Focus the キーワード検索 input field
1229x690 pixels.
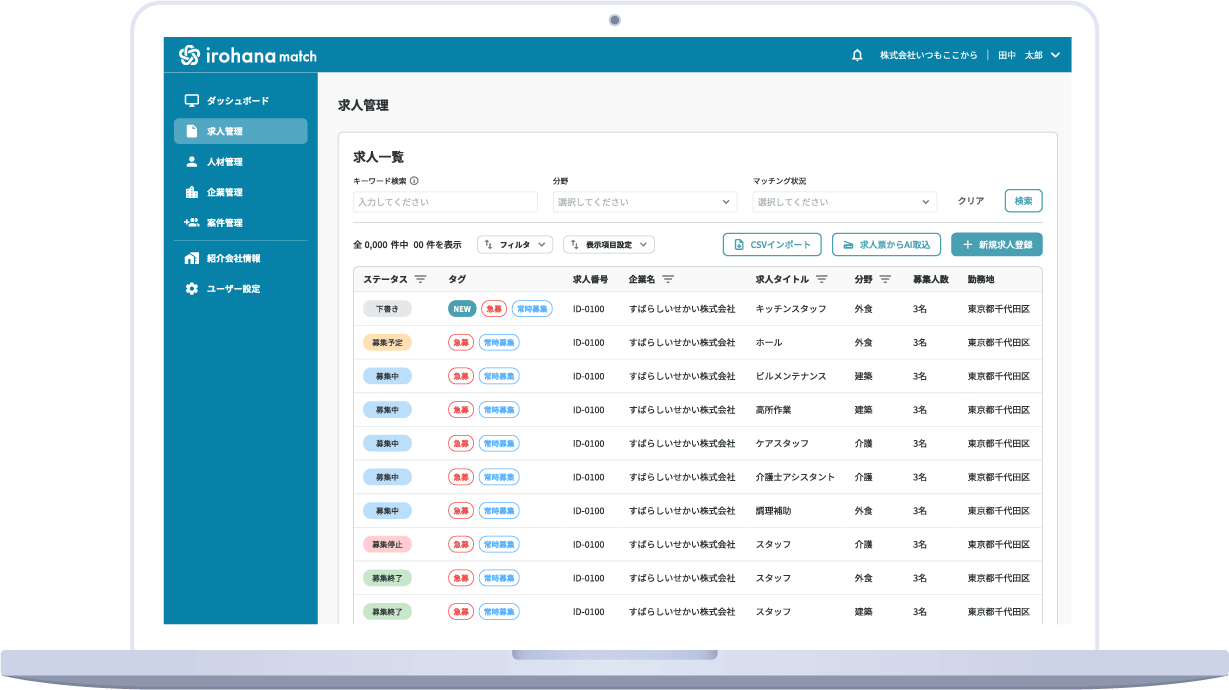pos(445,202)
